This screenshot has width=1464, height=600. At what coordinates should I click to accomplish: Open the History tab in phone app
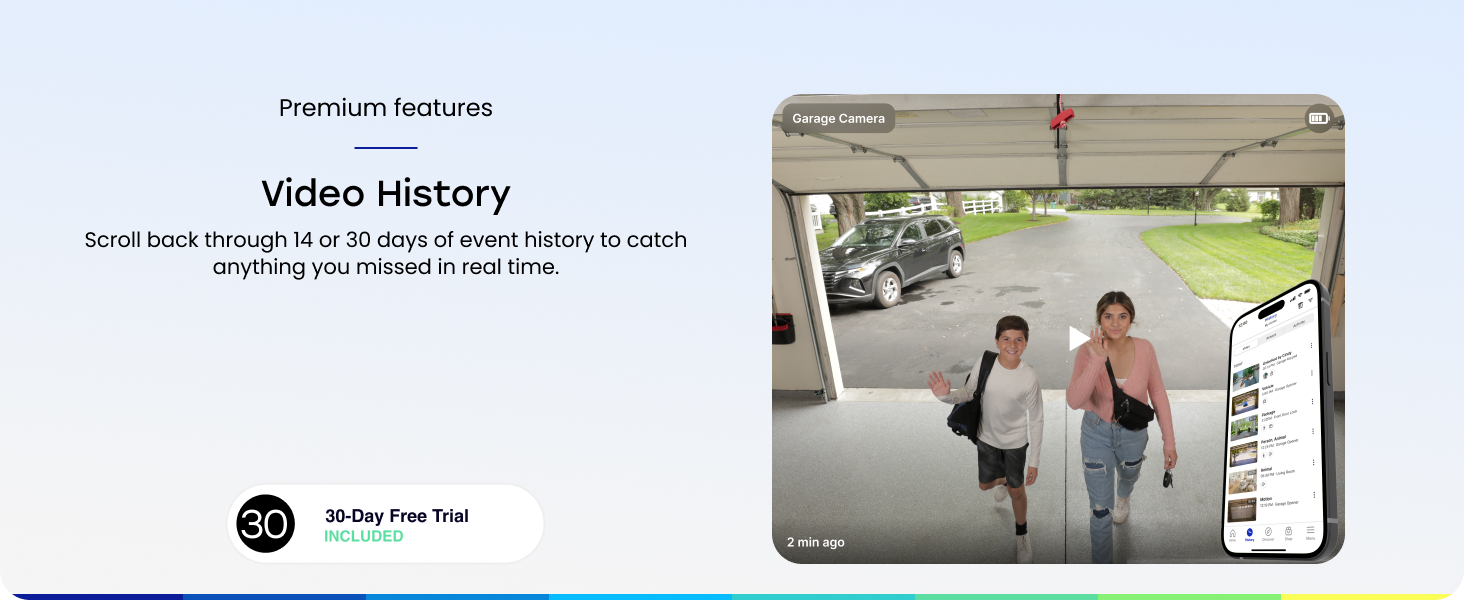1250,535
